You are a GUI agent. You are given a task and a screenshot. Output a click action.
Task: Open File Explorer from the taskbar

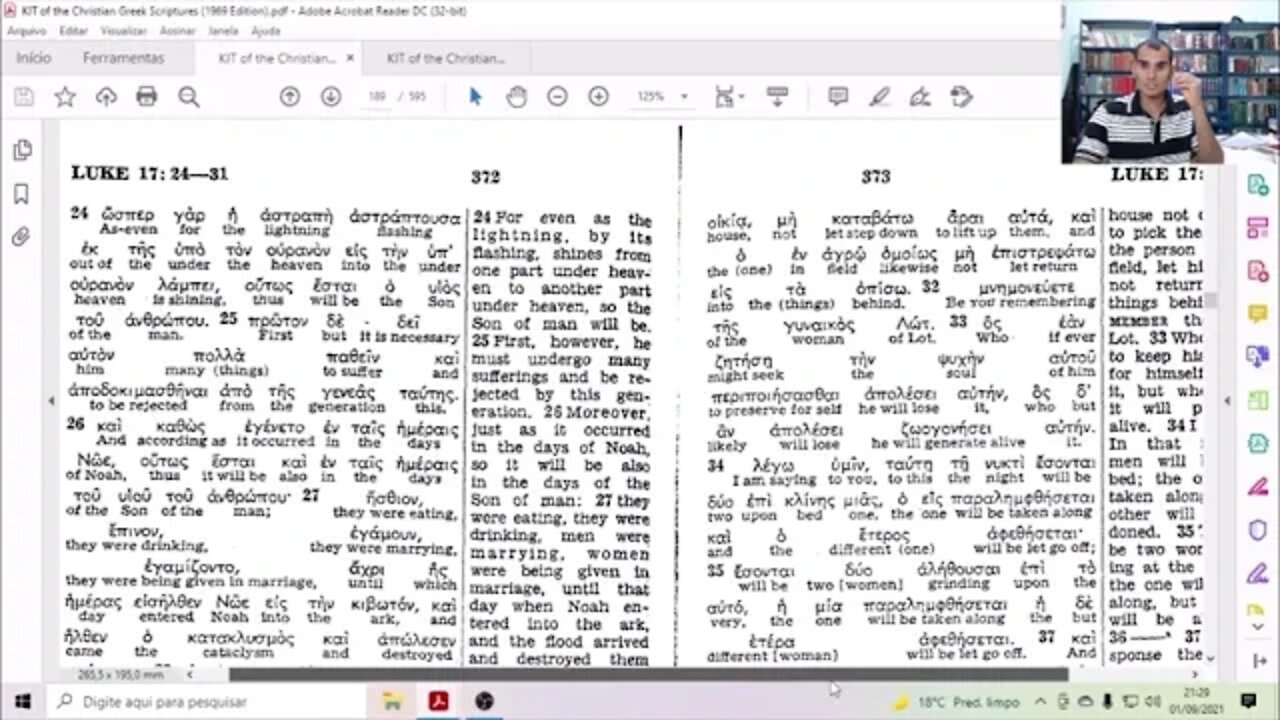pyautogui.click(x=391, y=701)
